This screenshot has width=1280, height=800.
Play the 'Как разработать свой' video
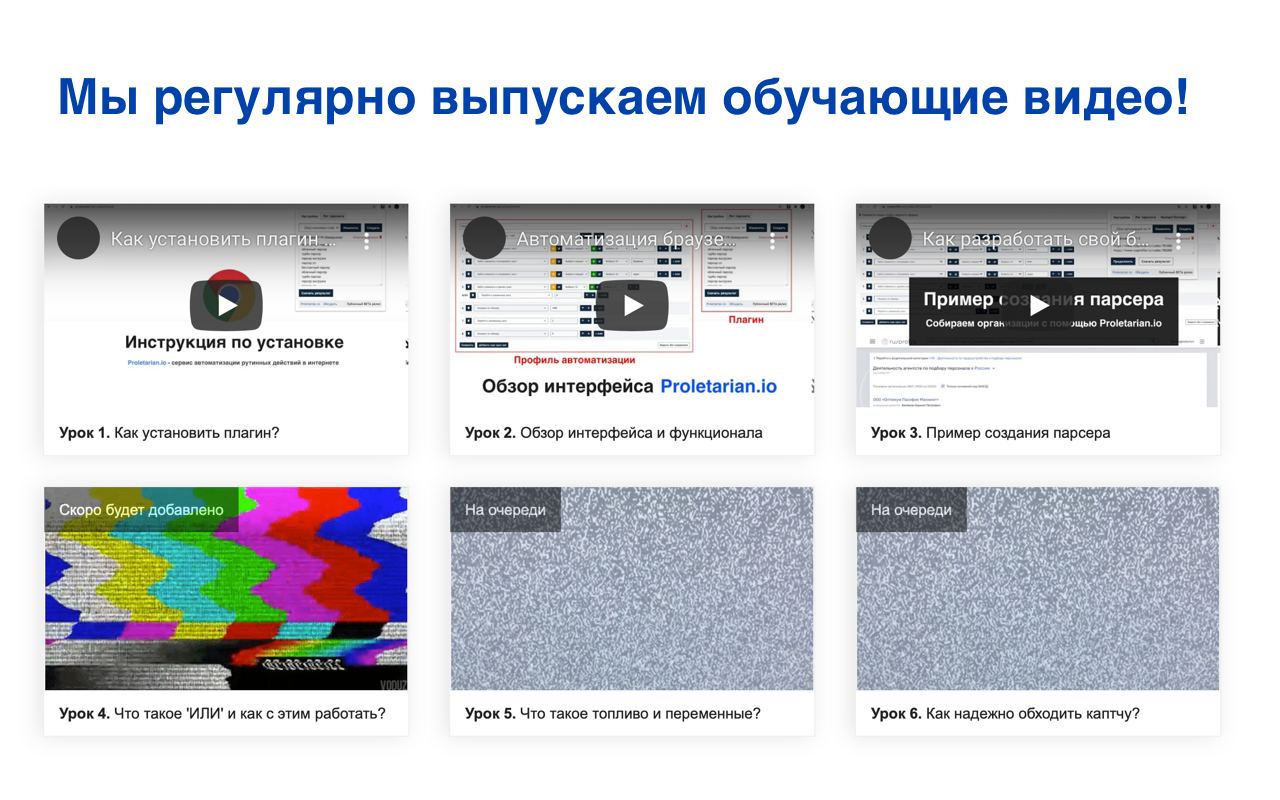[1038, 305]
